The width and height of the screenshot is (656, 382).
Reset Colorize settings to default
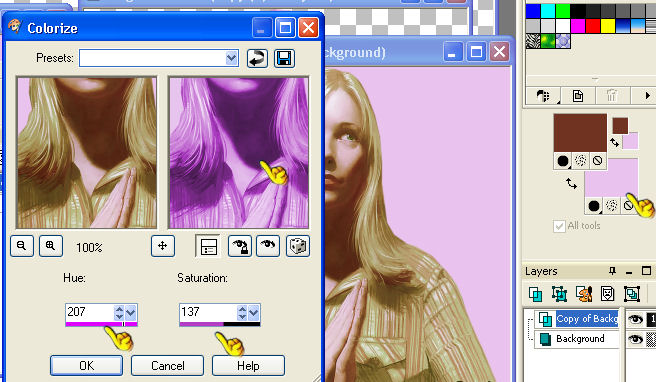(257, 58)
